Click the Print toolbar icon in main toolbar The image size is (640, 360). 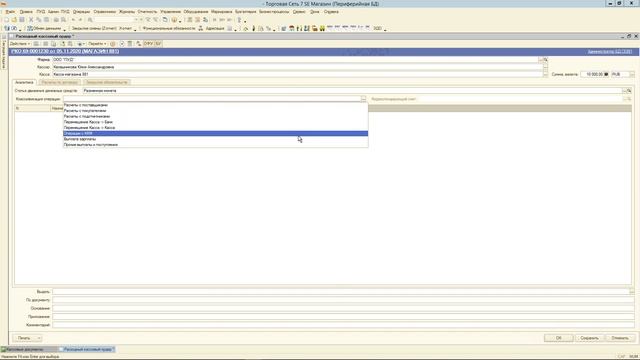(x=56, y=20)
